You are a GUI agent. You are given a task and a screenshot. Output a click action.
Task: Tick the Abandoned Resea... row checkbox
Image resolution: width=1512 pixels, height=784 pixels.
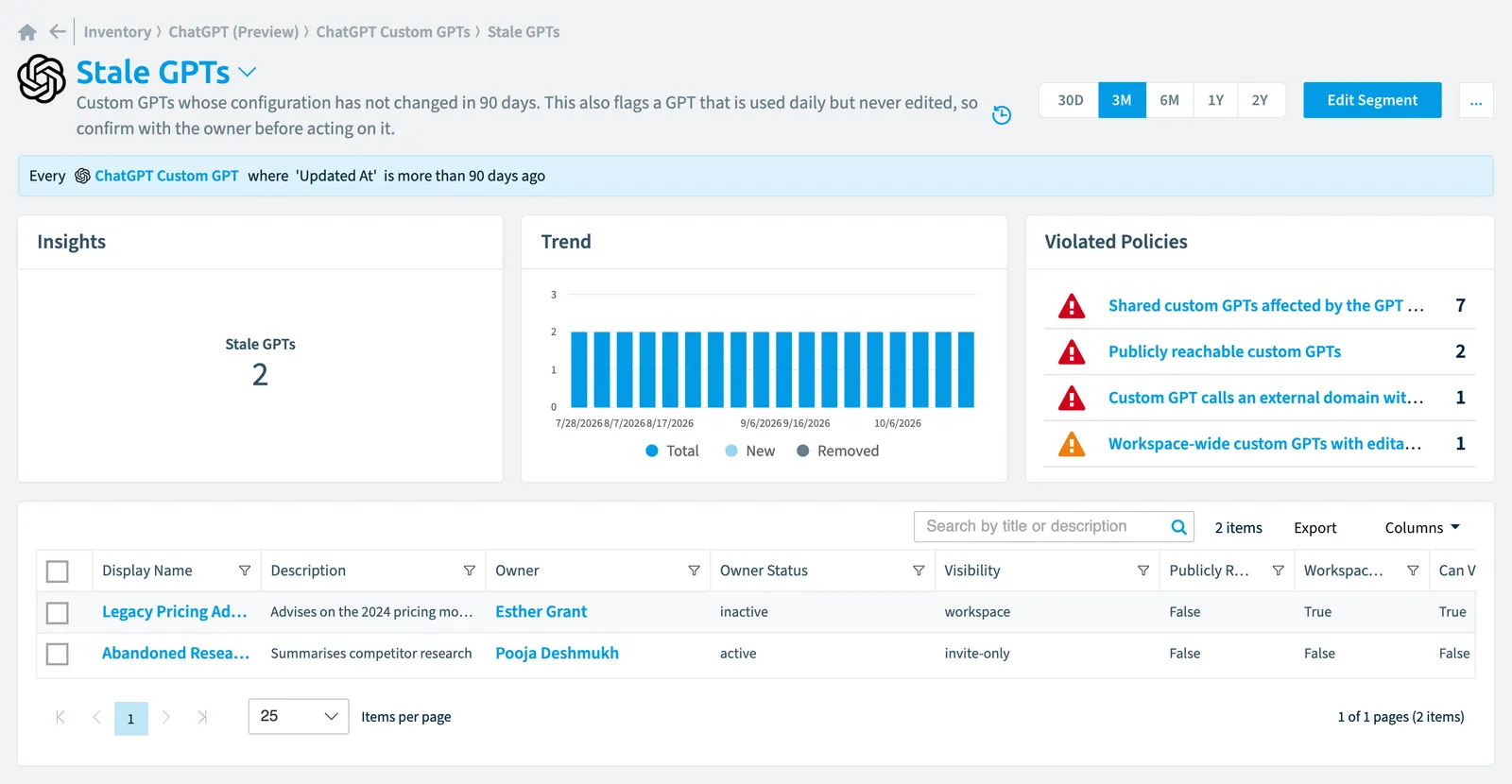[x=58, y=654]
